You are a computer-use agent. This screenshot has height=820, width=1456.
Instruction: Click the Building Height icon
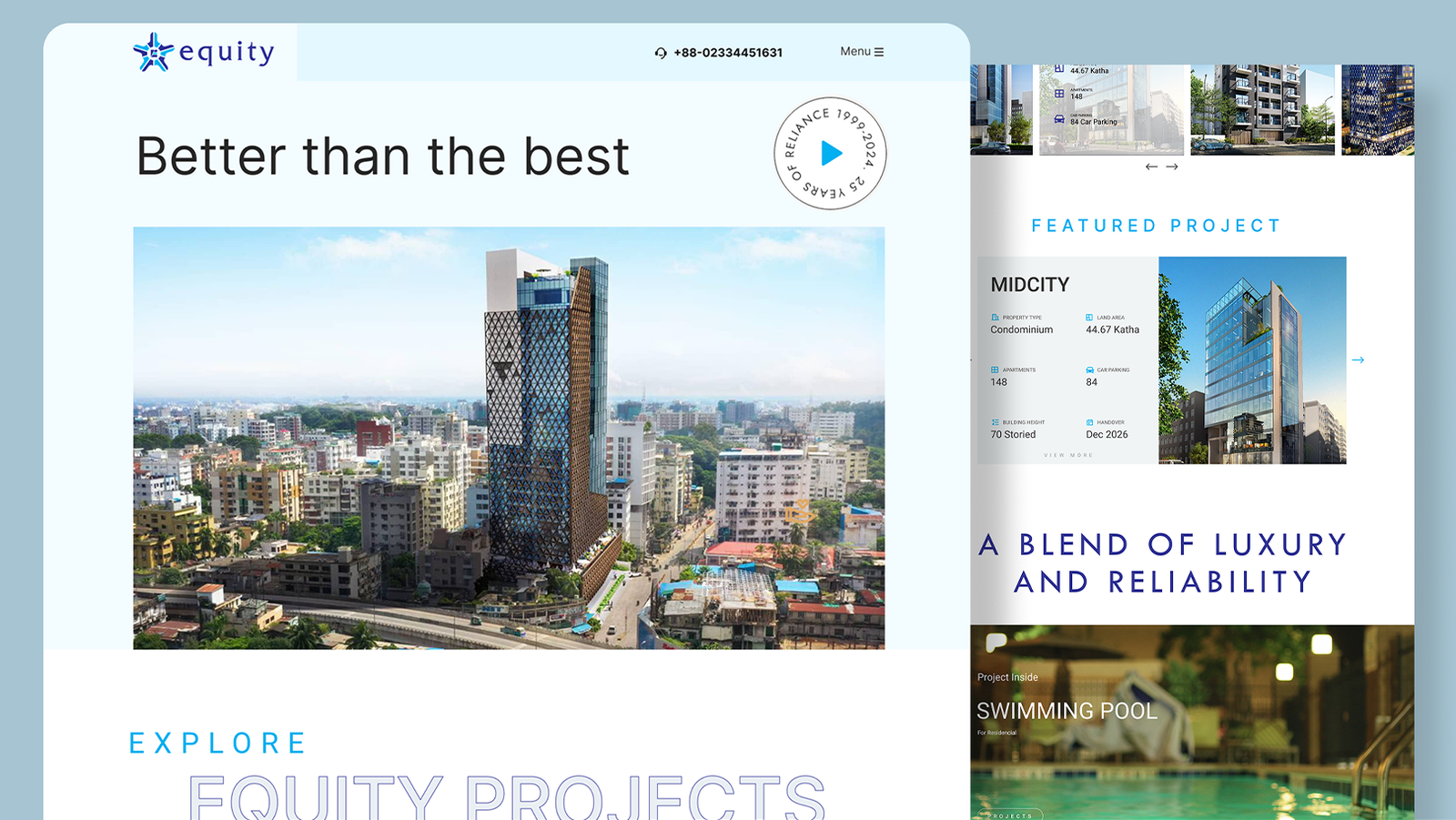pos(995,422)
